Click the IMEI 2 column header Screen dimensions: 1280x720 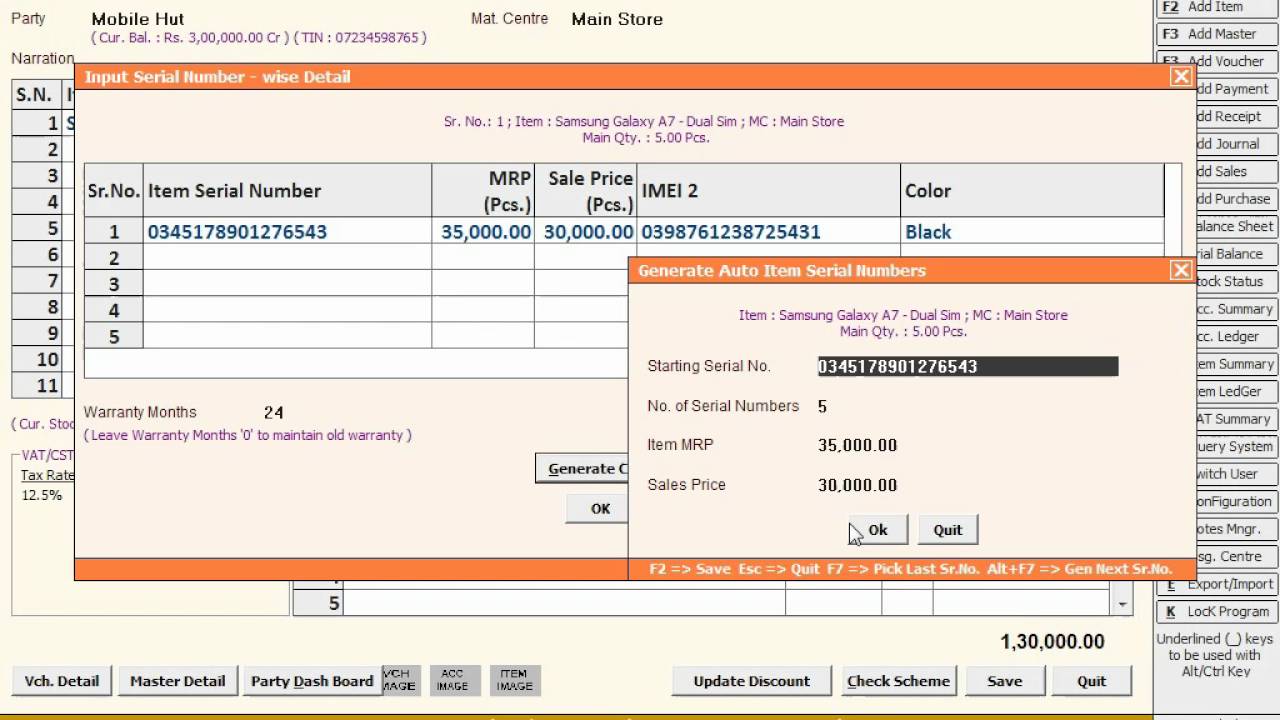pyautogui.click(x=768, y=190)
